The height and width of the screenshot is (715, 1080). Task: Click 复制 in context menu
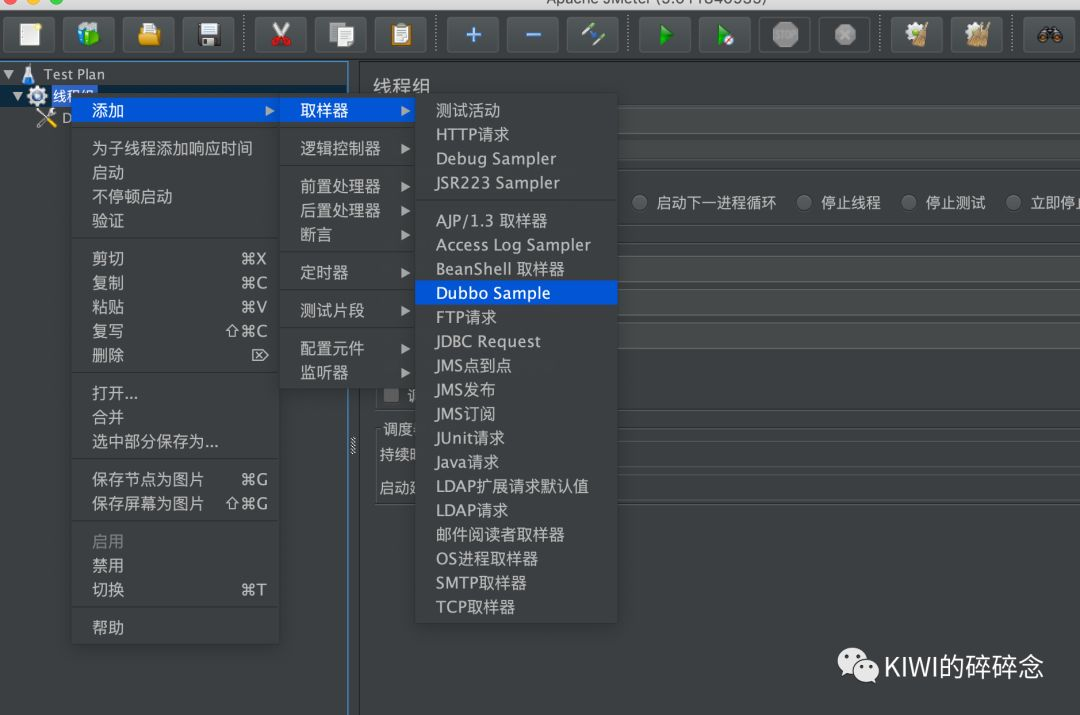[176, 282]
